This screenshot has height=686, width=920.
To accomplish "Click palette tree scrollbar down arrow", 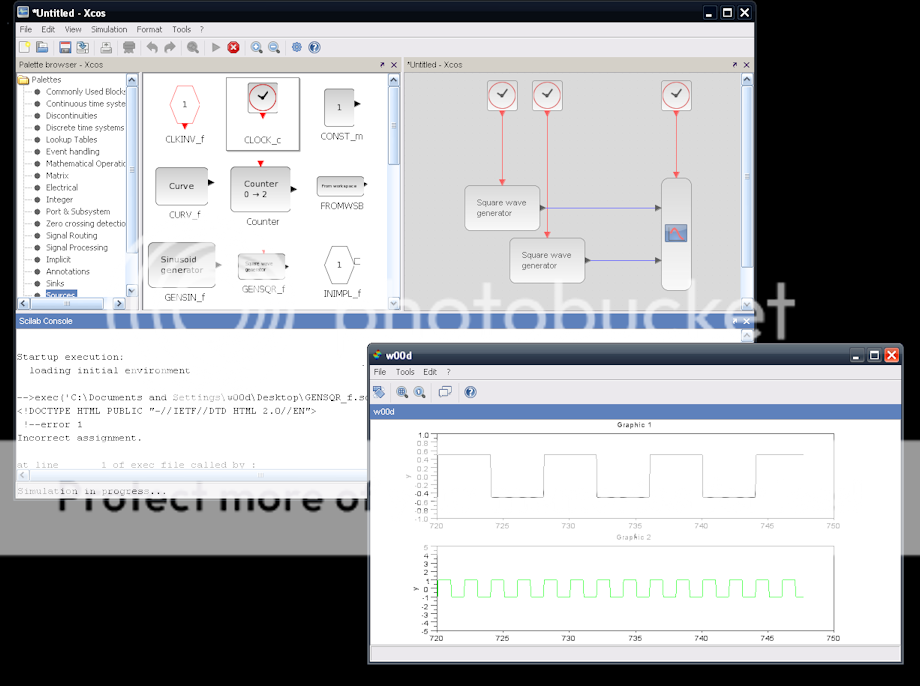I will point(131,290).
